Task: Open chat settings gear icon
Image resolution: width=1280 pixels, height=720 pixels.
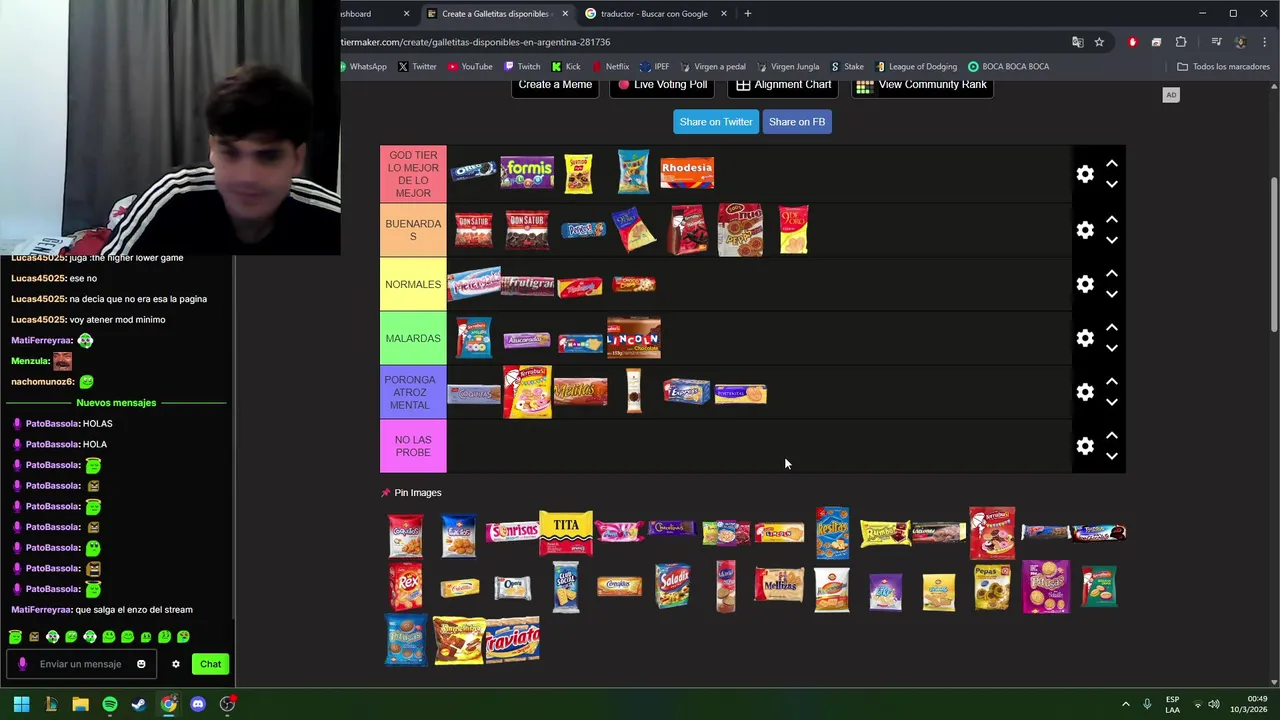Action: click(x=176, y=664)
